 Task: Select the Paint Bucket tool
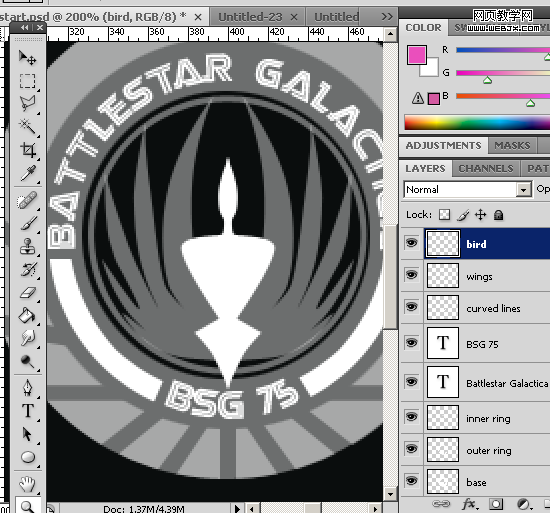(27, 315)
